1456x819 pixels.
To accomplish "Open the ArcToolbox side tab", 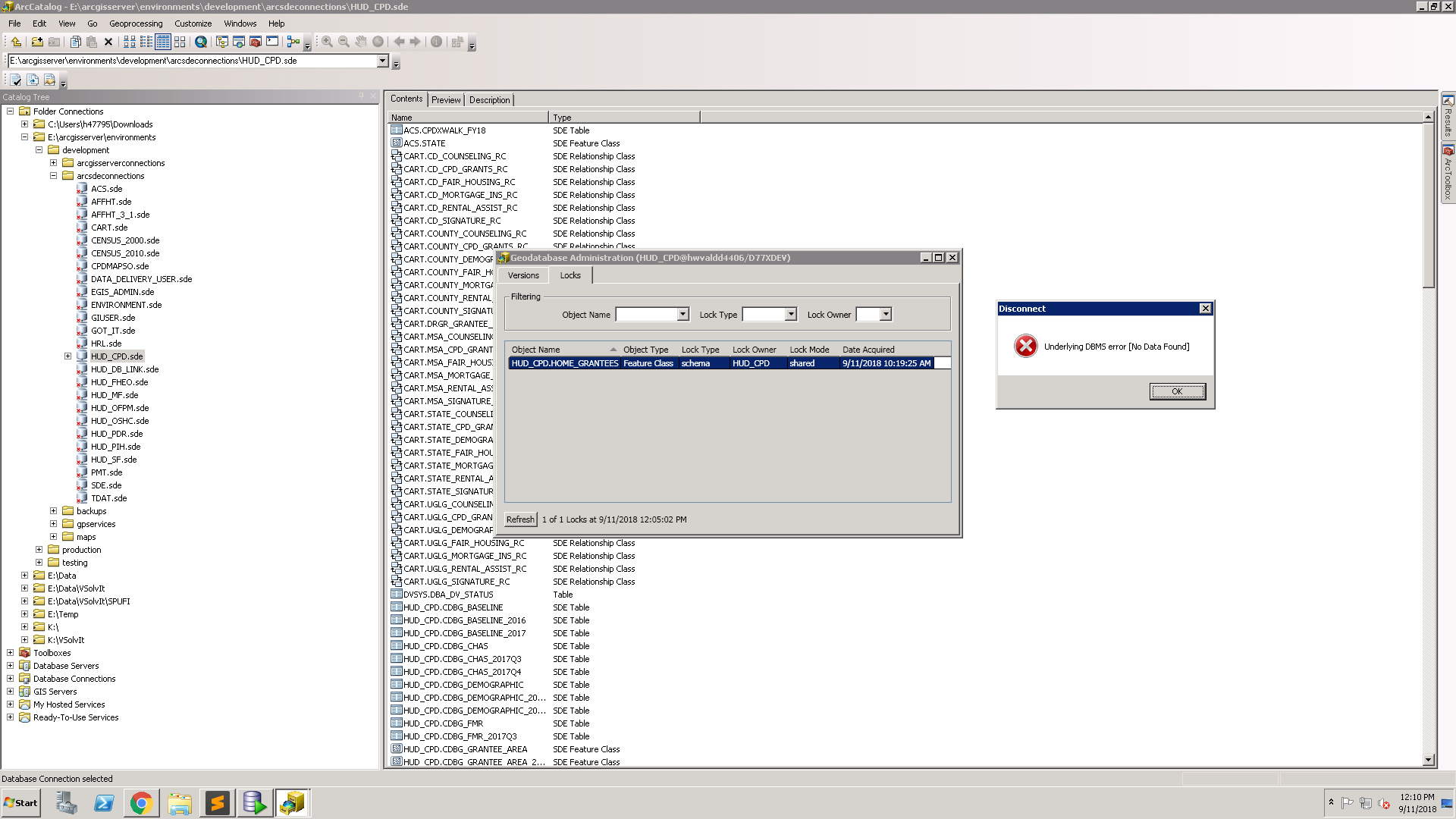I will click(1448, 173).
